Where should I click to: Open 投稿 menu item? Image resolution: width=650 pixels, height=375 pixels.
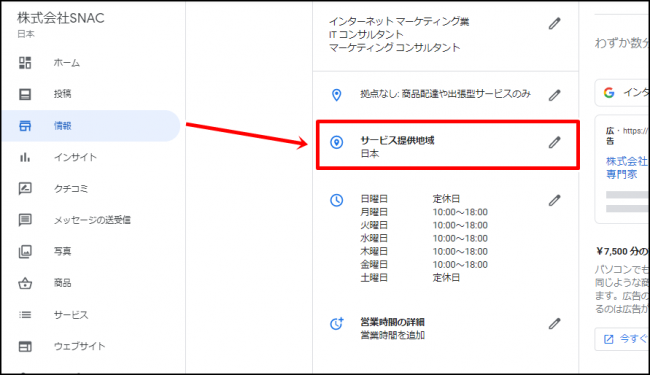62,94
